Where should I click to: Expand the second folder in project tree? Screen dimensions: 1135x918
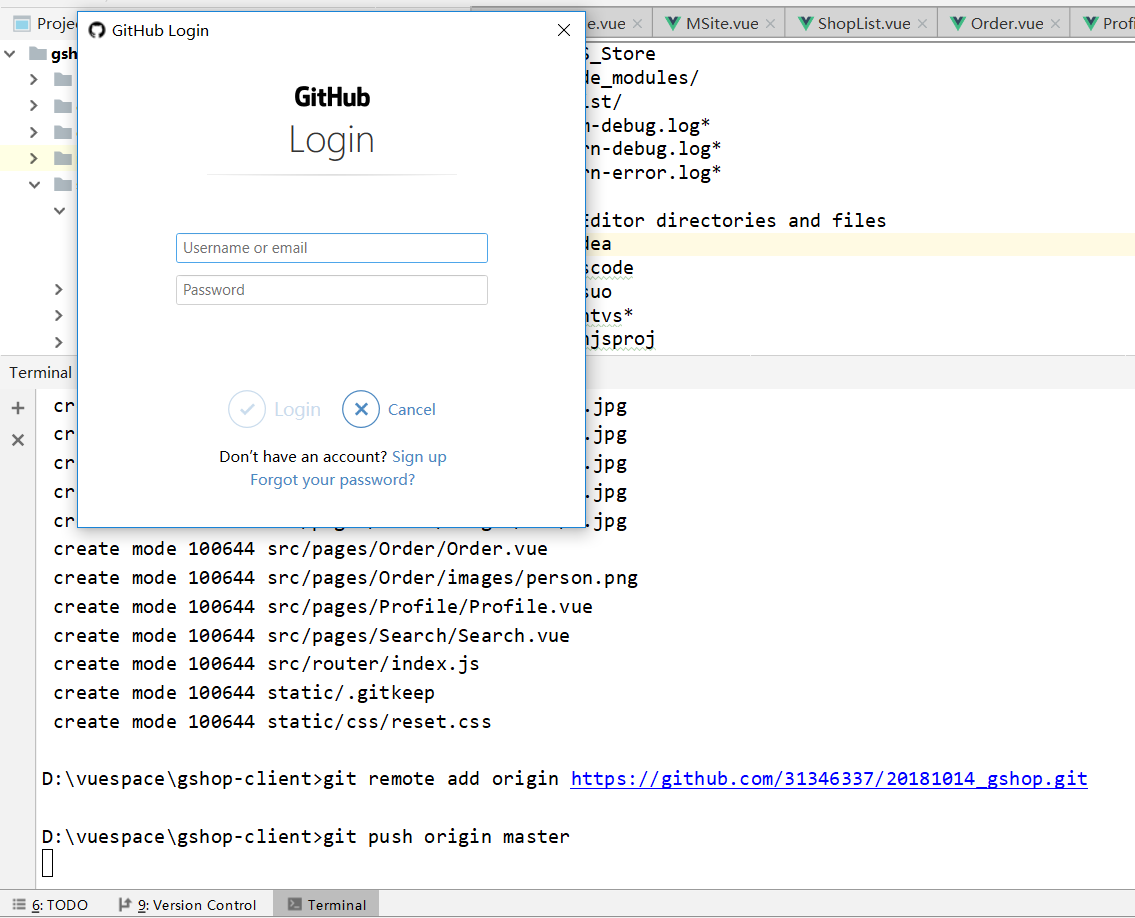coord(33,106)
